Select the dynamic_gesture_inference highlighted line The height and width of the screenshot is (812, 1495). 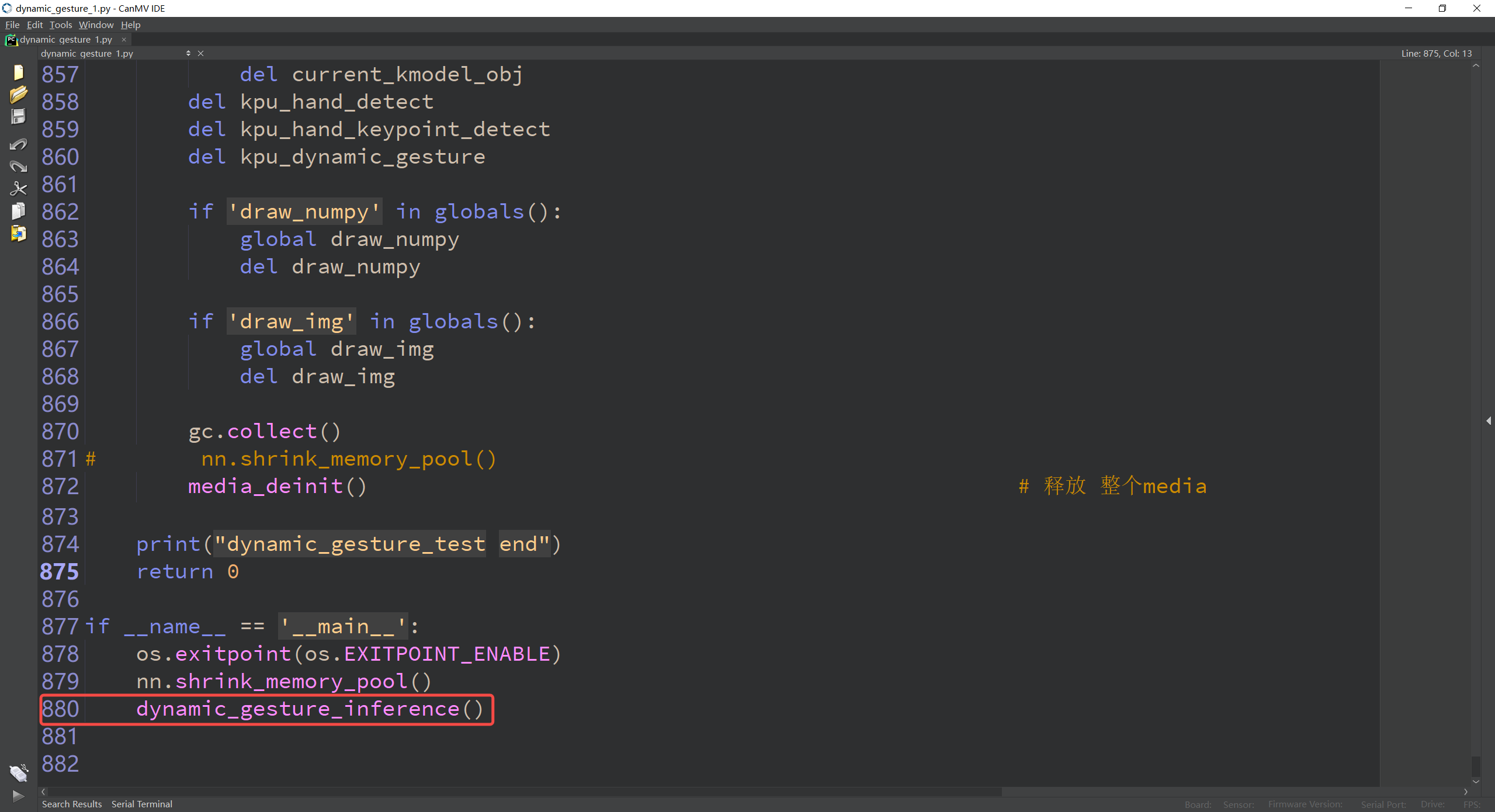310,709
